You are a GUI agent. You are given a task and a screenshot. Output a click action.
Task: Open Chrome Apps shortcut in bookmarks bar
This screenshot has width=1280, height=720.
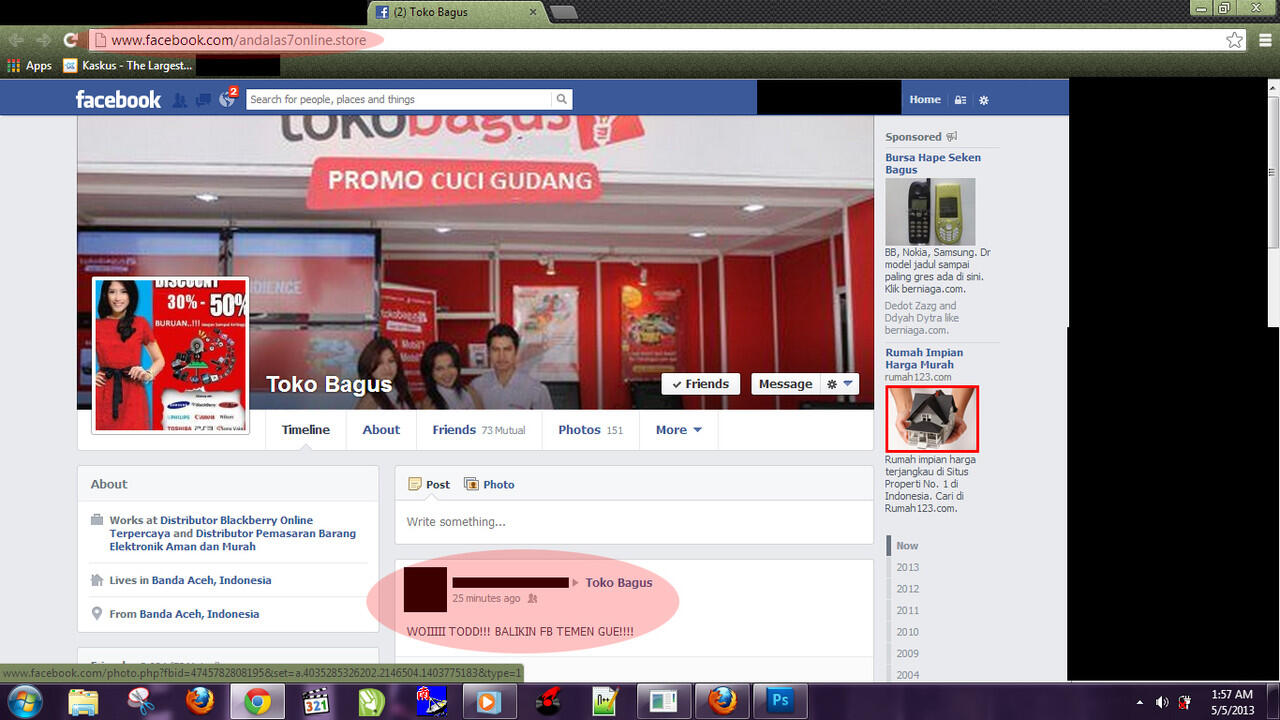click(30, 66)
